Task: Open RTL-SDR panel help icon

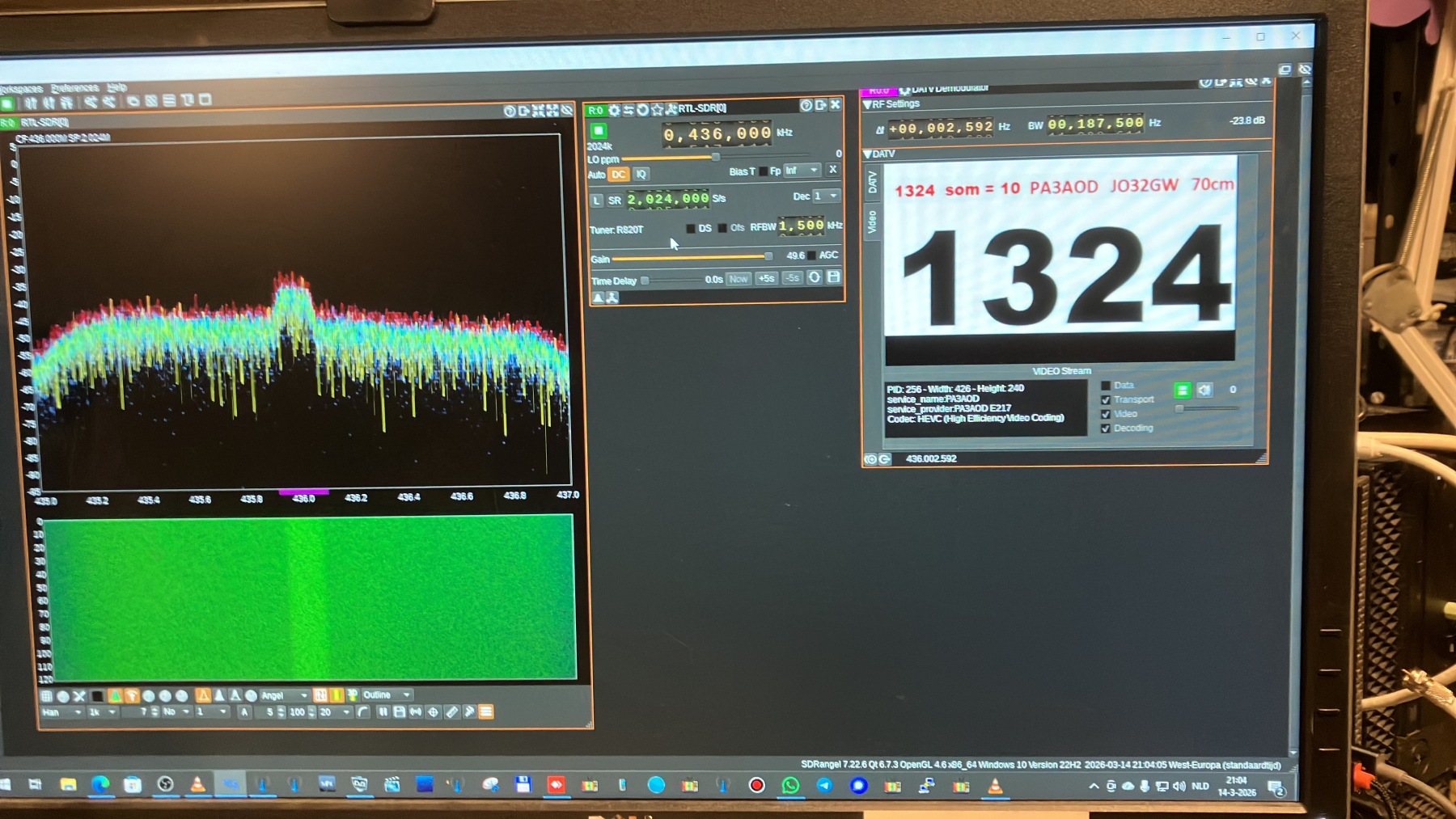Action: coord(806,105)
